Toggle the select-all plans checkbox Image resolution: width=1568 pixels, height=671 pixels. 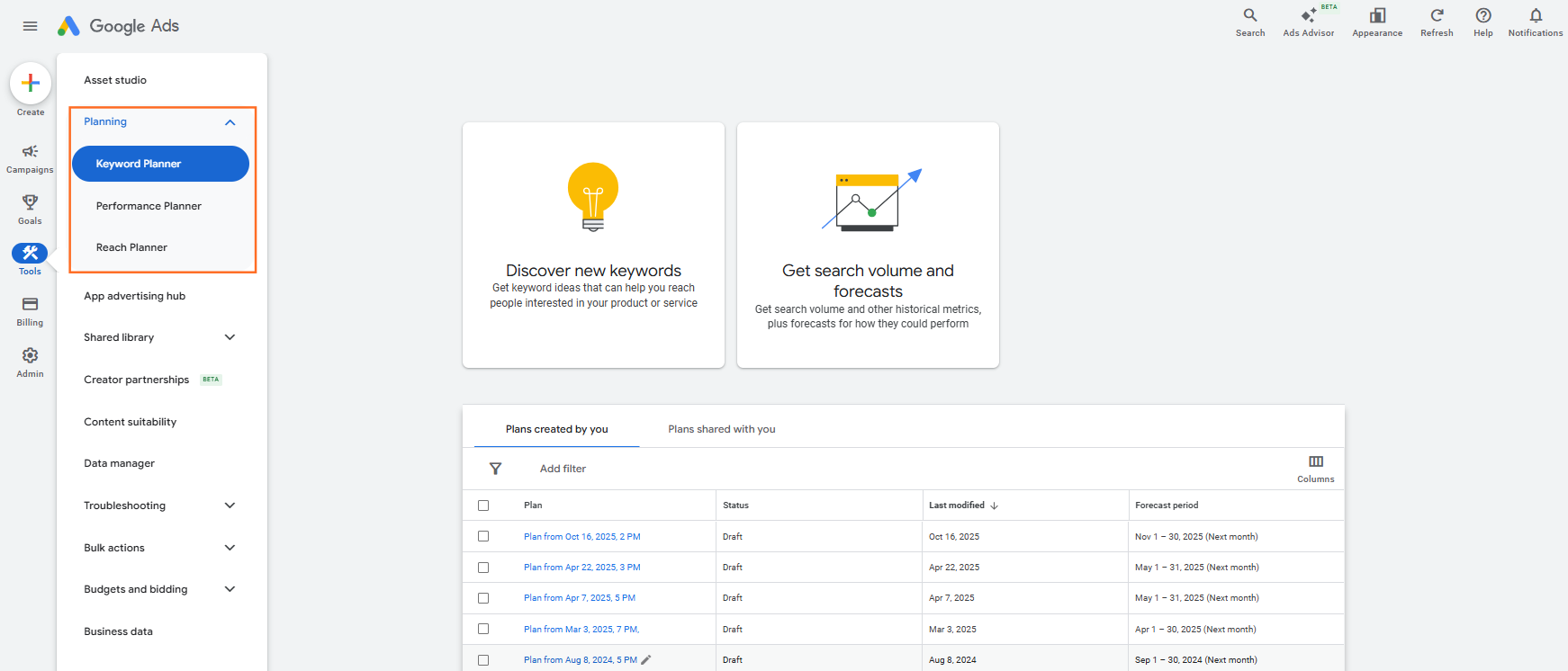click(483, 505)
